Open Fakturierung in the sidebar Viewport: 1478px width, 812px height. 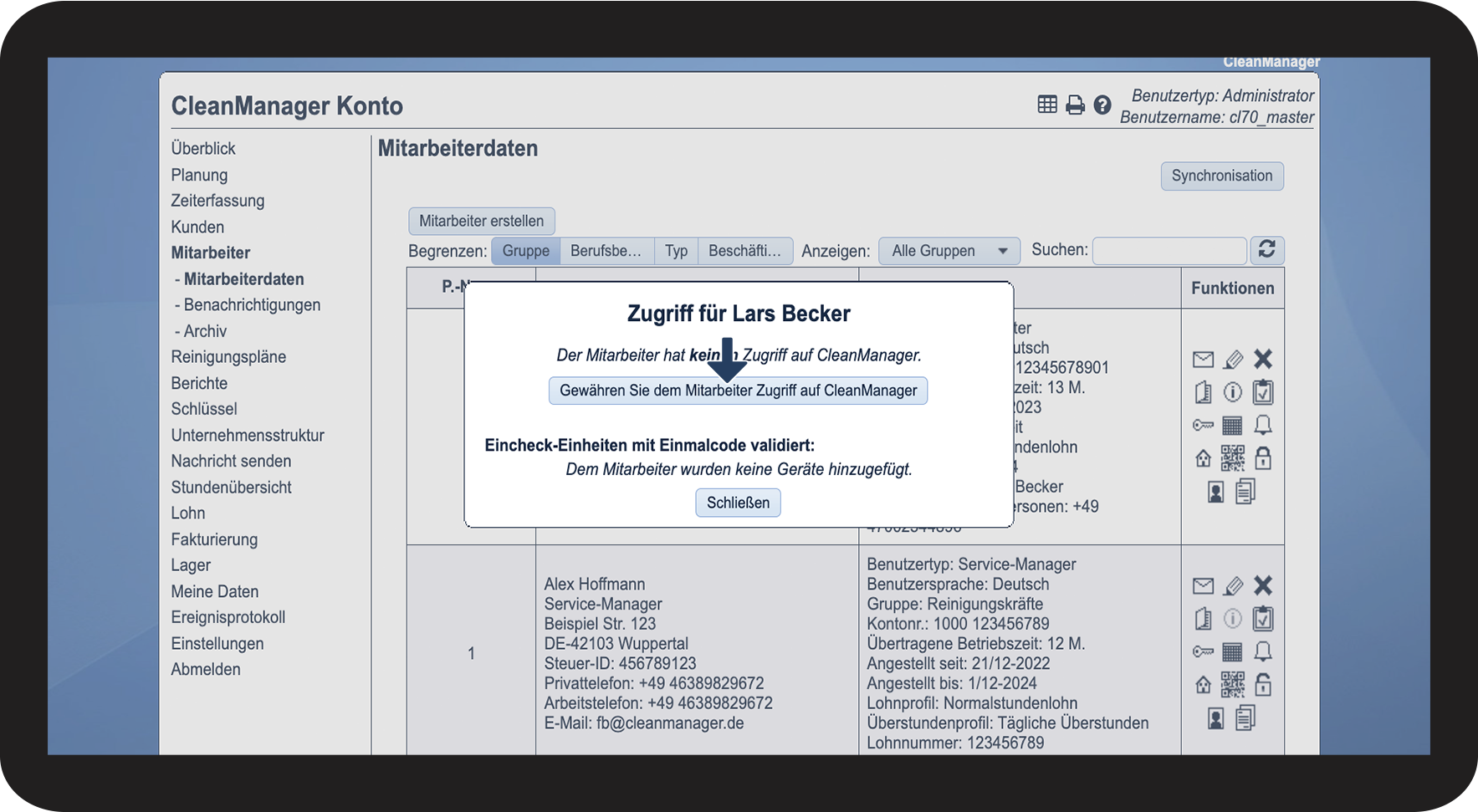[214, 539]
